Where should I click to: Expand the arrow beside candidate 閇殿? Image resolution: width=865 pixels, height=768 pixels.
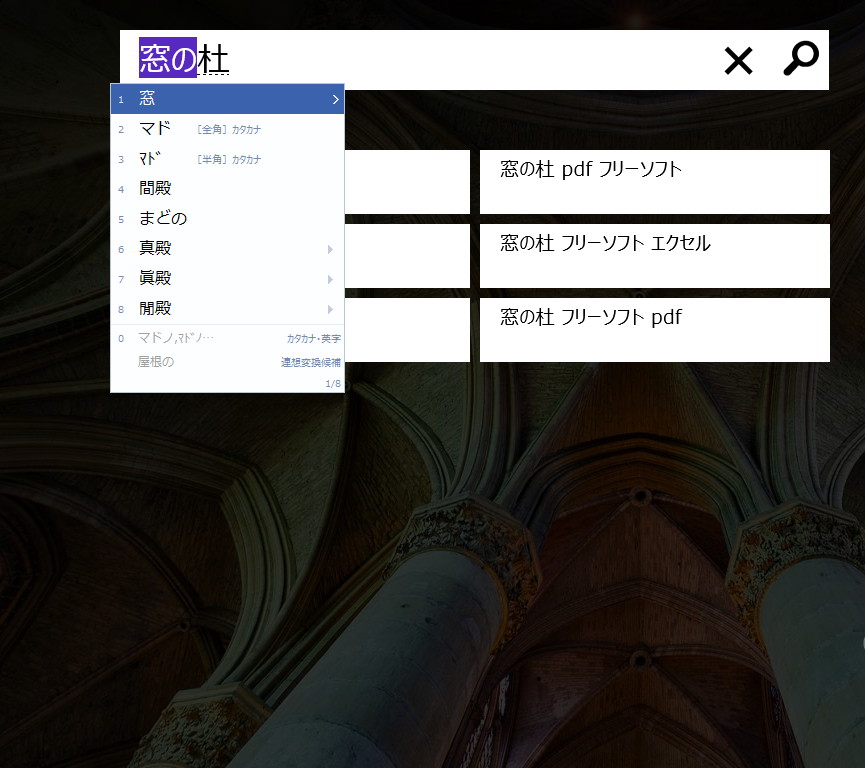pyautogui.click(x=331, y=308)
